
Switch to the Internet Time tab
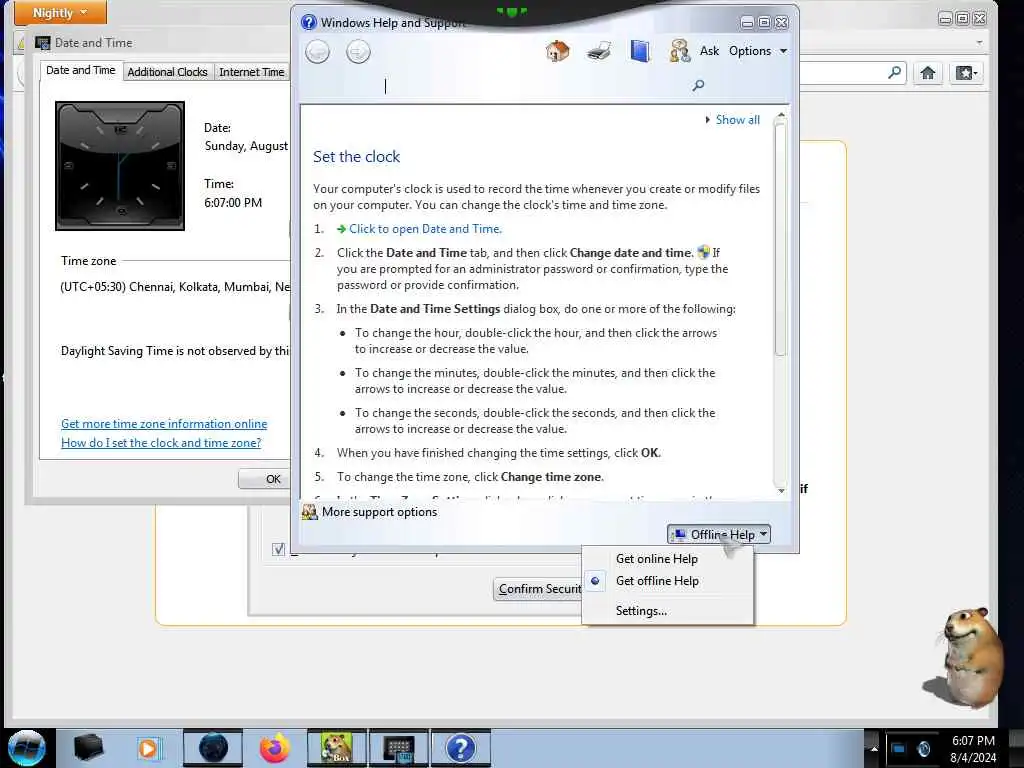pyautogui.click(x=251, y=72)
